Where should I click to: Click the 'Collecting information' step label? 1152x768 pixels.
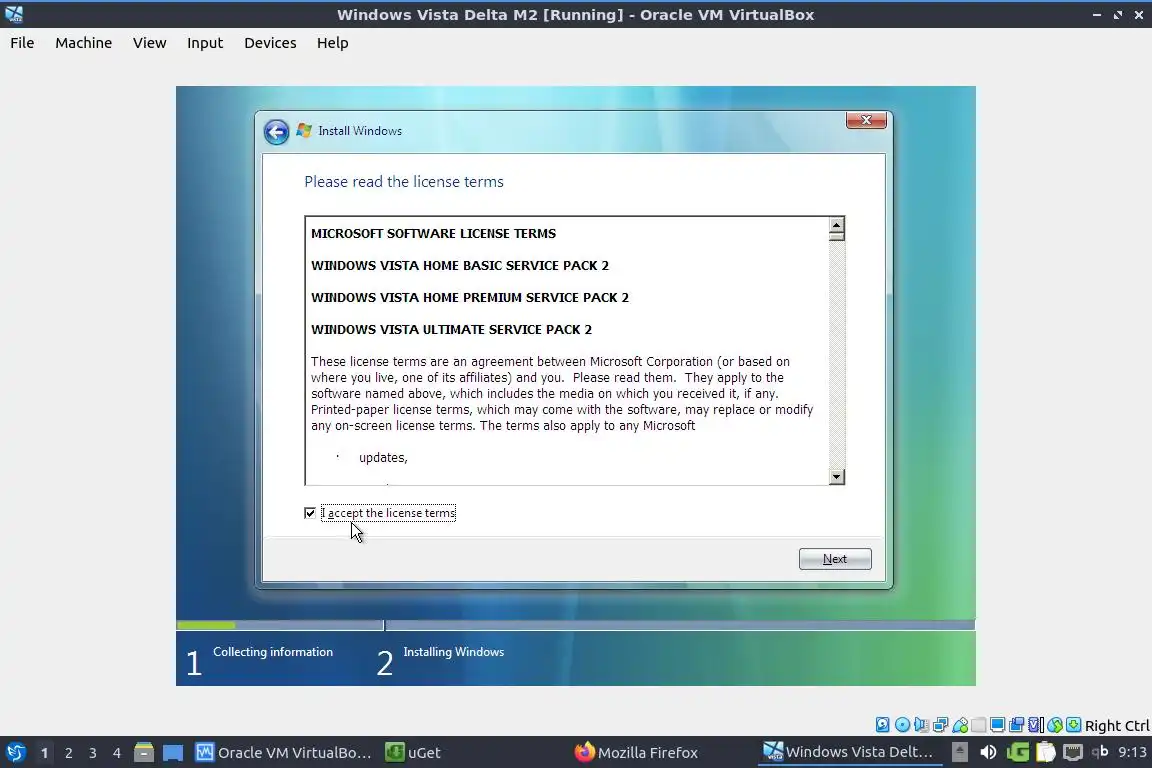click(x=273, y=652)
